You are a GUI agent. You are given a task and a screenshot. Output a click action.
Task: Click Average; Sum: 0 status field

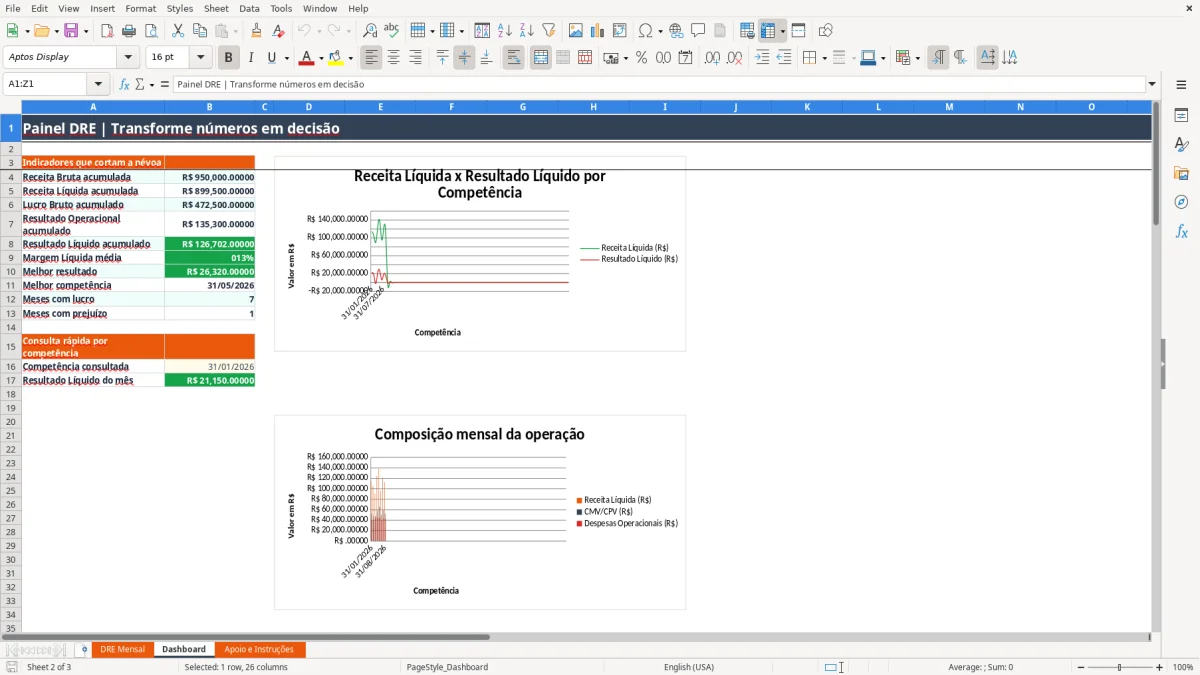coord(981,667)
